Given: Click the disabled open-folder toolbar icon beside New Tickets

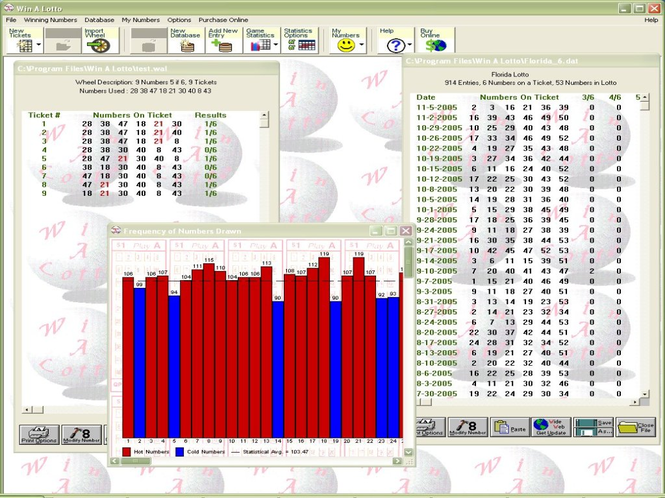Looking at the screenshot, I should pos(63,41).
